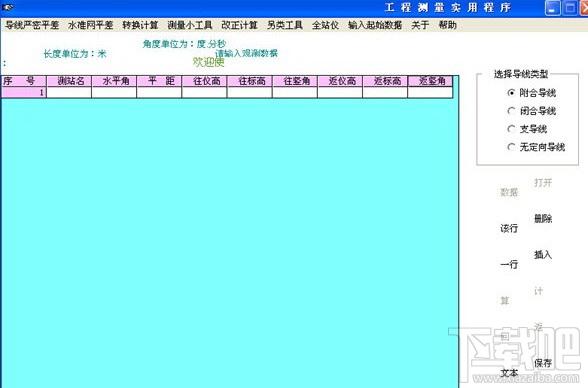588x388 pixels.
Task: Select row number 1 in the table
Action: [x=24, y=93]
